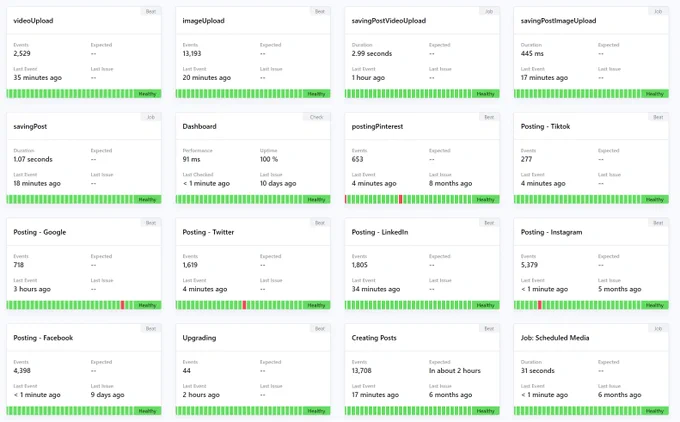The image size is (680, 422).
Task: Click last event 35 minutes ago
Action: [38, 78]
